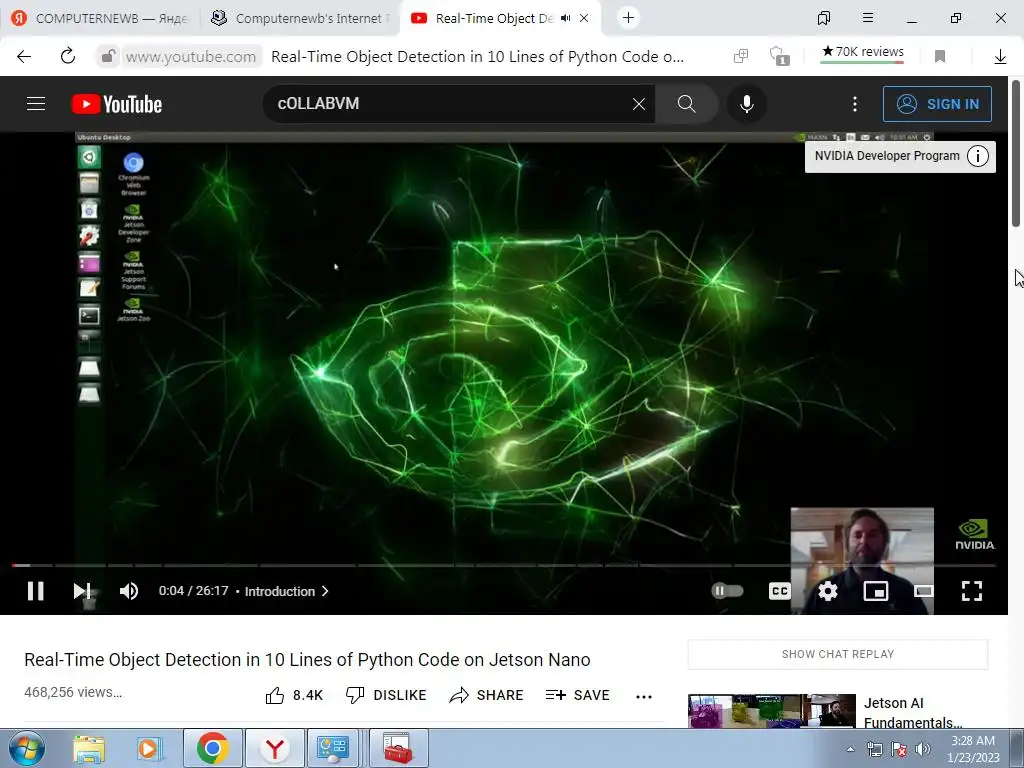The height and width of the screenshot is (768, 1024).
Task: Skip to the next video
Action: point(82,591)
